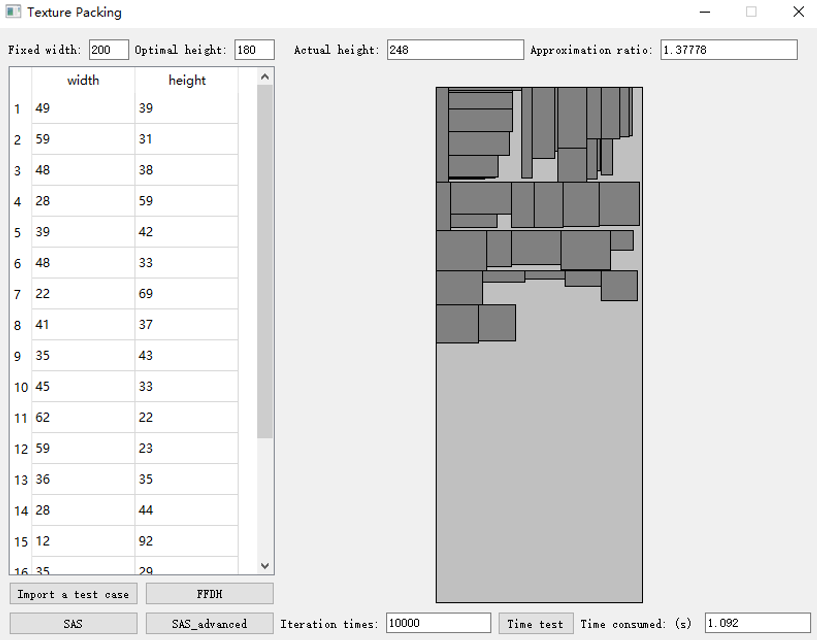The image size is (817, 640).
Task: Run the SAS algorithm button
Action: (x=73, y=624)
